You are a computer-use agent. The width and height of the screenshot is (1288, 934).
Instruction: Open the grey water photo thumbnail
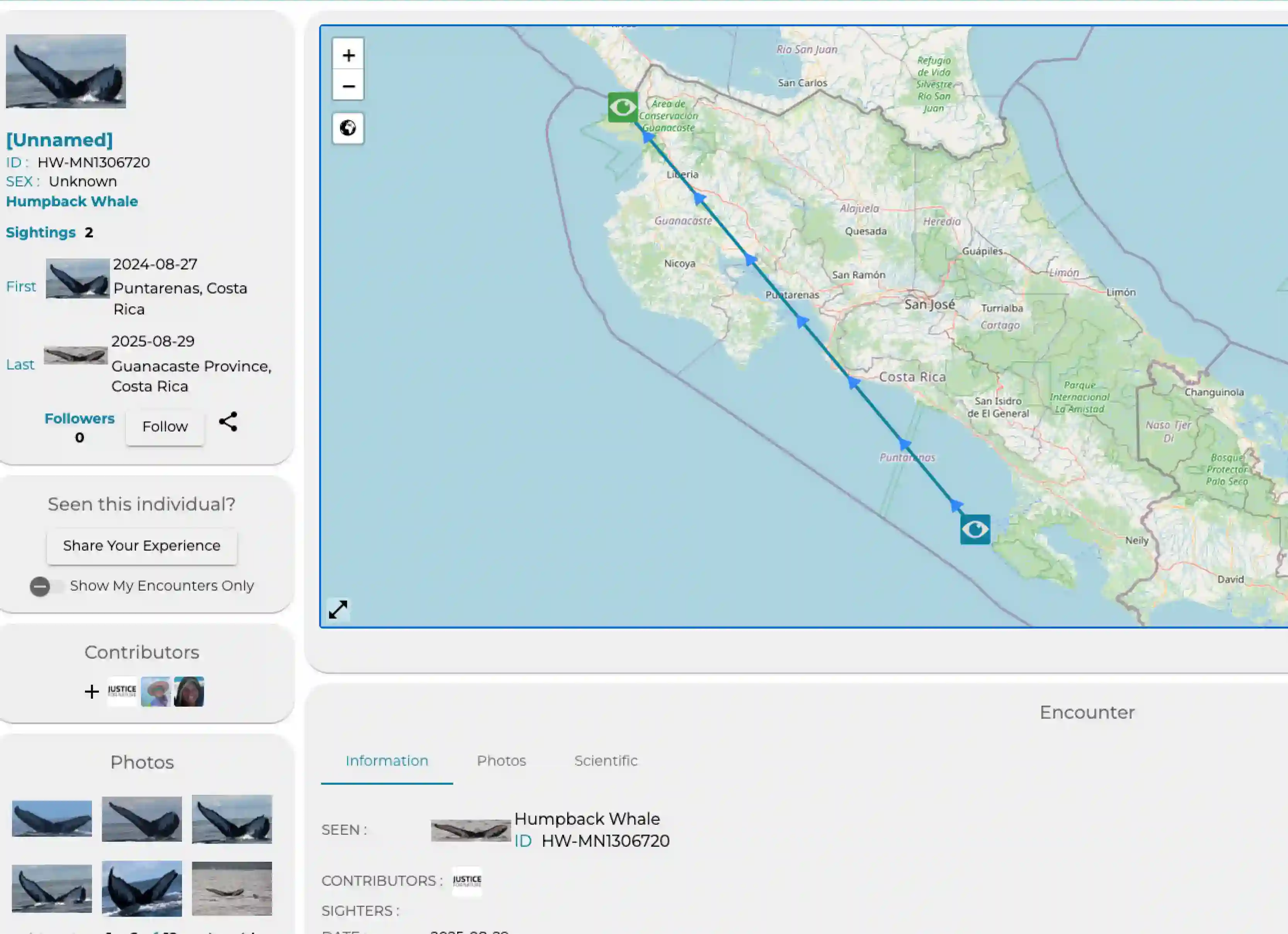tap(232, 888)
